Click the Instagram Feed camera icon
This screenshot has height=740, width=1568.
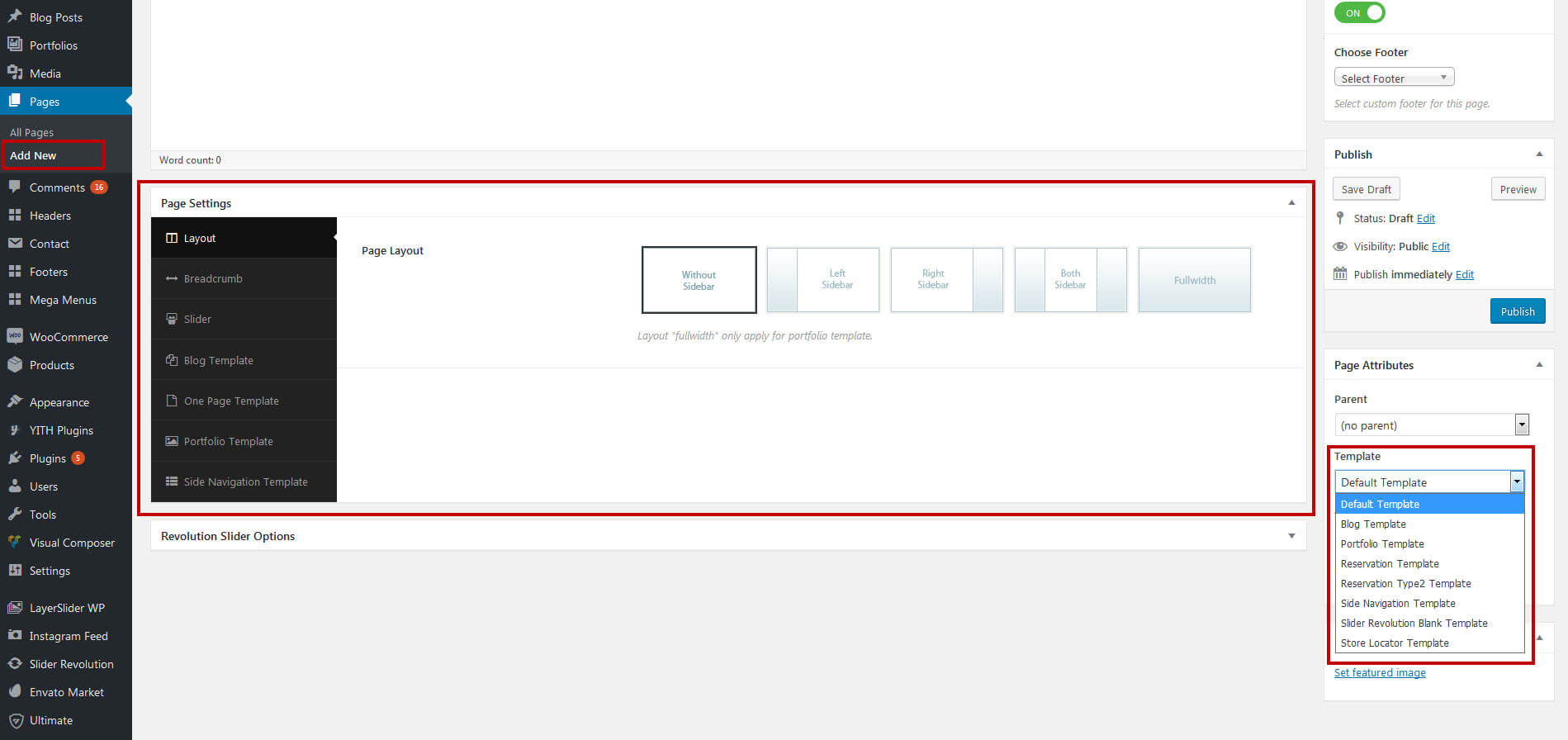(x=15, y=635)
